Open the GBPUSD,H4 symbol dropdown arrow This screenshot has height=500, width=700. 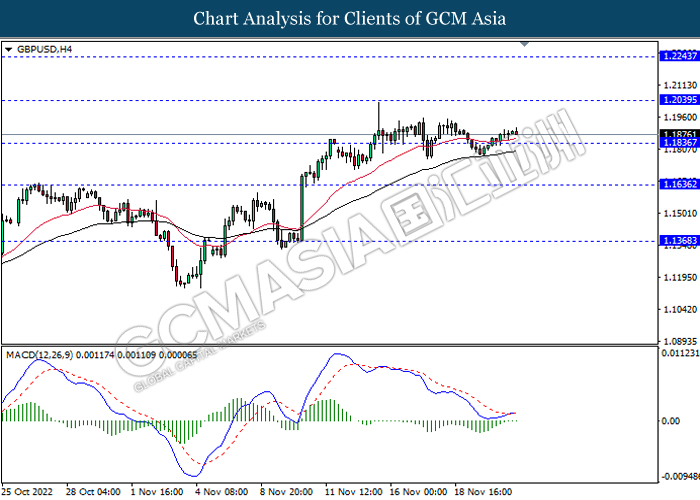8,50
